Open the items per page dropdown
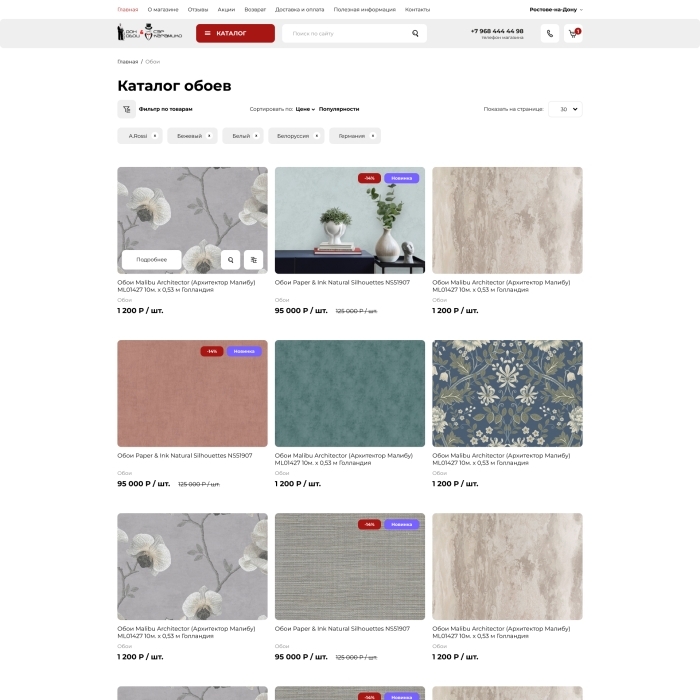Viewport: 700px width, 700px height. (x=565, y=109)
